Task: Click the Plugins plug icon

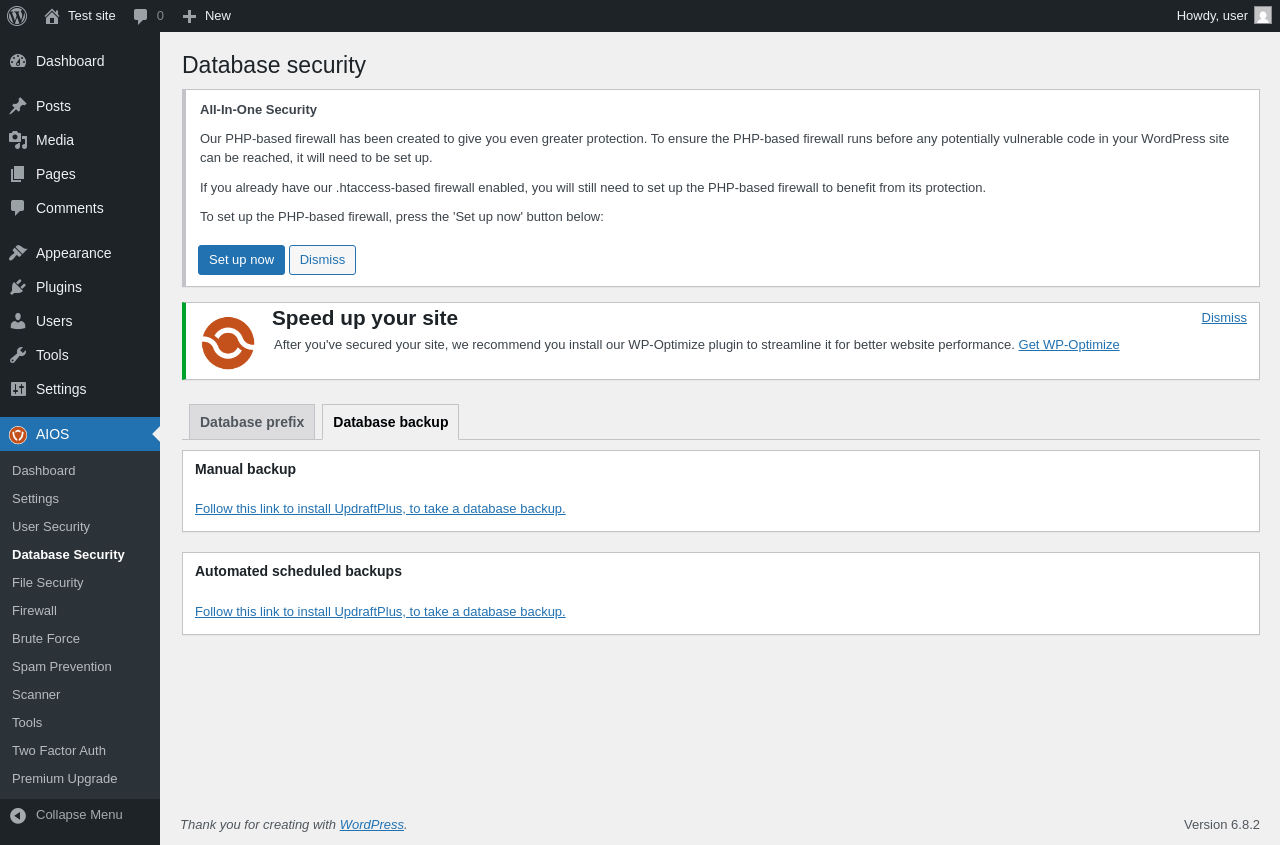Action: [18, 287]
